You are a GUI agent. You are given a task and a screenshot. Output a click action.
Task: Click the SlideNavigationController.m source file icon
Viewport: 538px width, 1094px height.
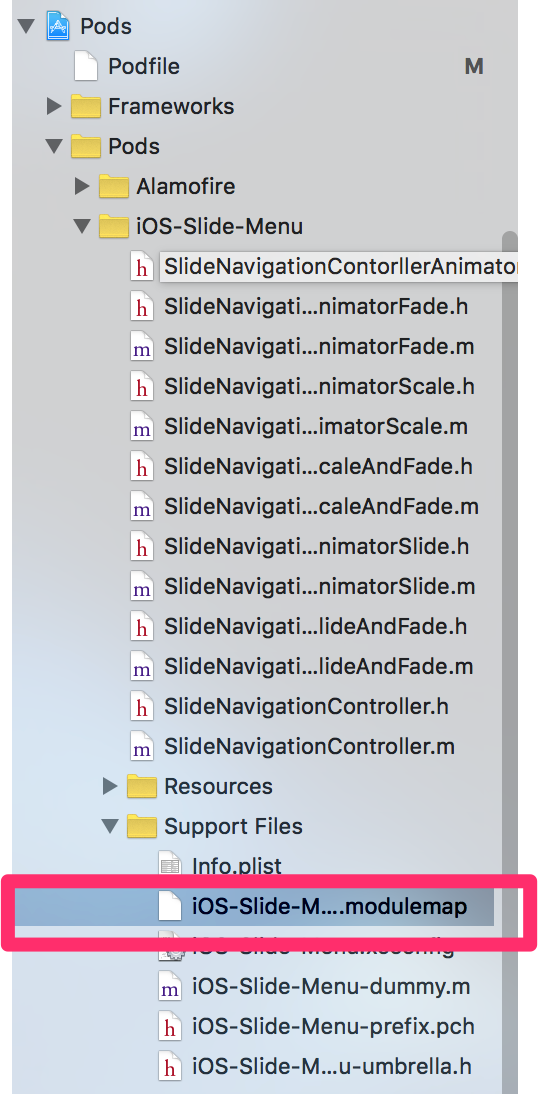[142, 747]
